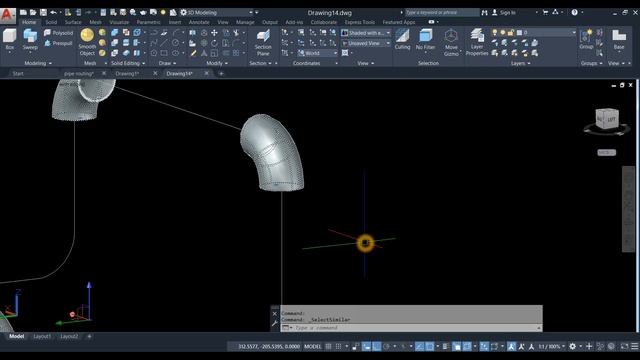Click the Group icon
The image size is (640, 360).
[586, 40]
